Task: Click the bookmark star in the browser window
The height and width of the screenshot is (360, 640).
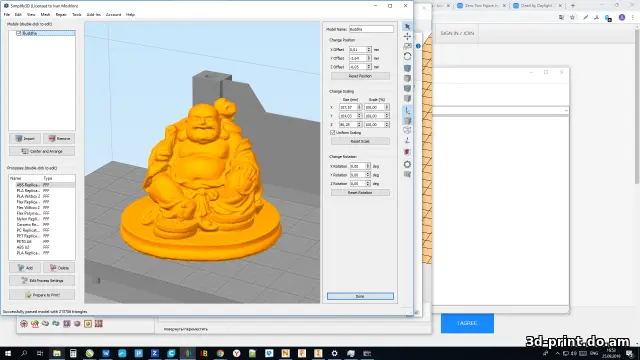Action: pyautogui.click(x=572, y=18)
